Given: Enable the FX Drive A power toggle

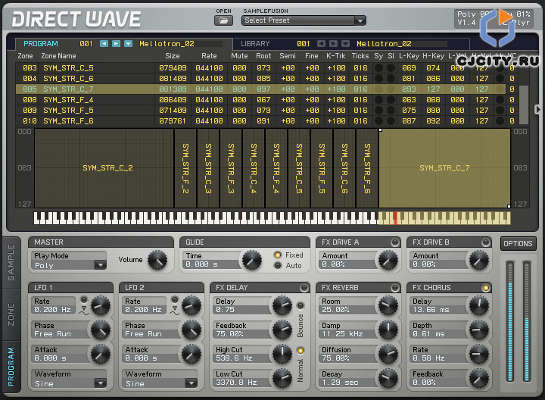Looking at the screenshot, I should point(394,242).
